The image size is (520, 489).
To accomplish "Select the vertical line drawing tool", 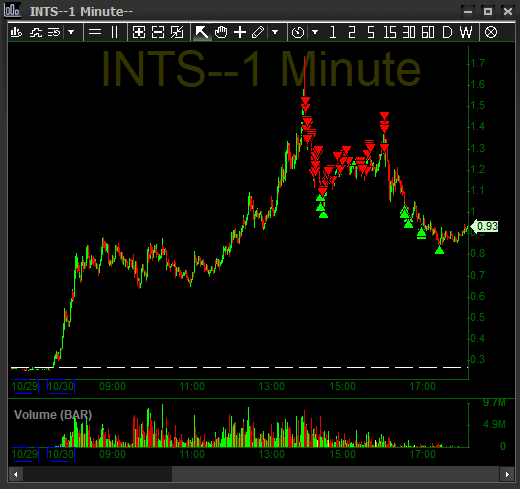I will [114, 32].
